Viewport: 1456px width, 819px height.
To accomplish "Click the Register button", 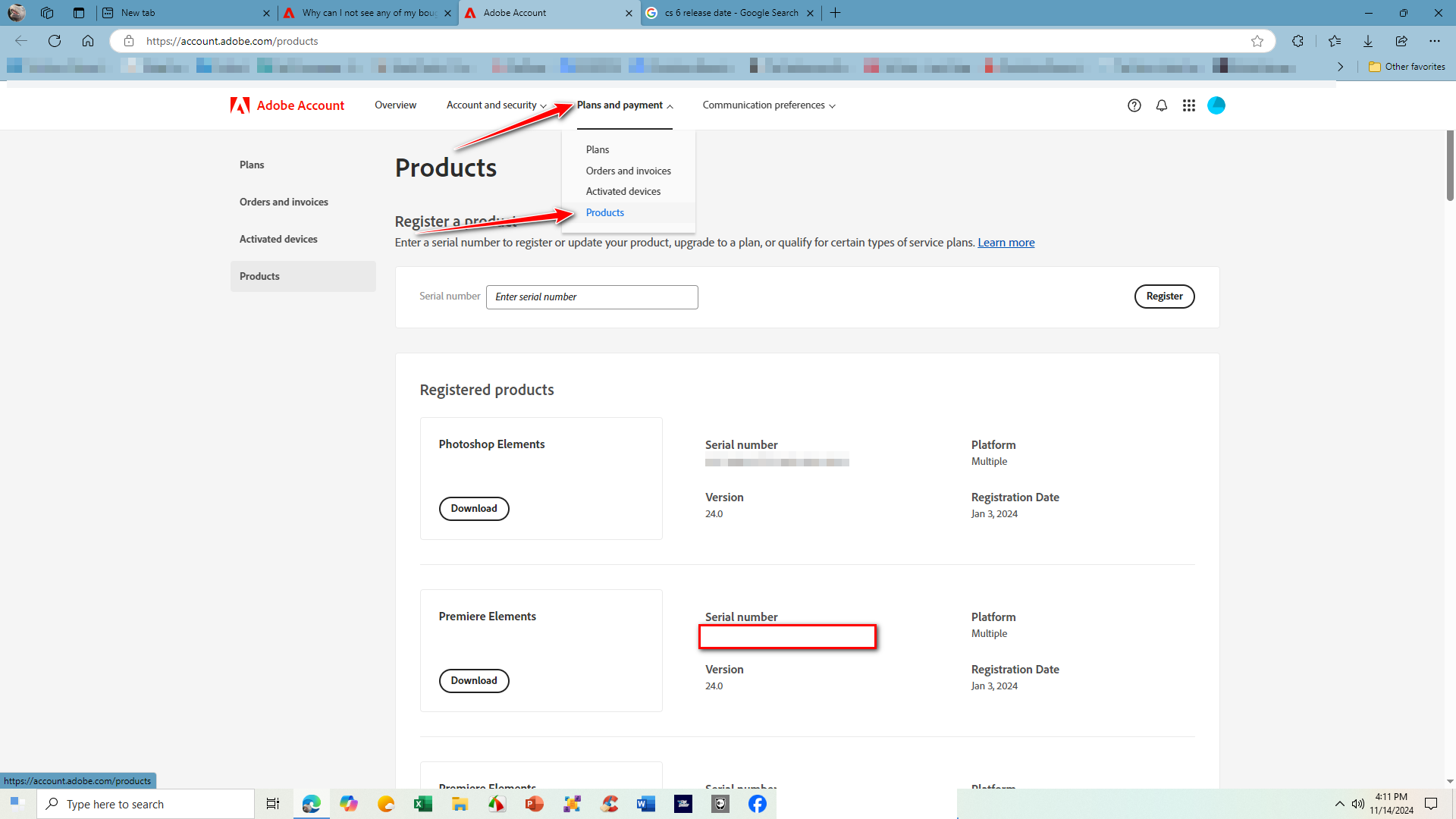I will click(1164, 296).
